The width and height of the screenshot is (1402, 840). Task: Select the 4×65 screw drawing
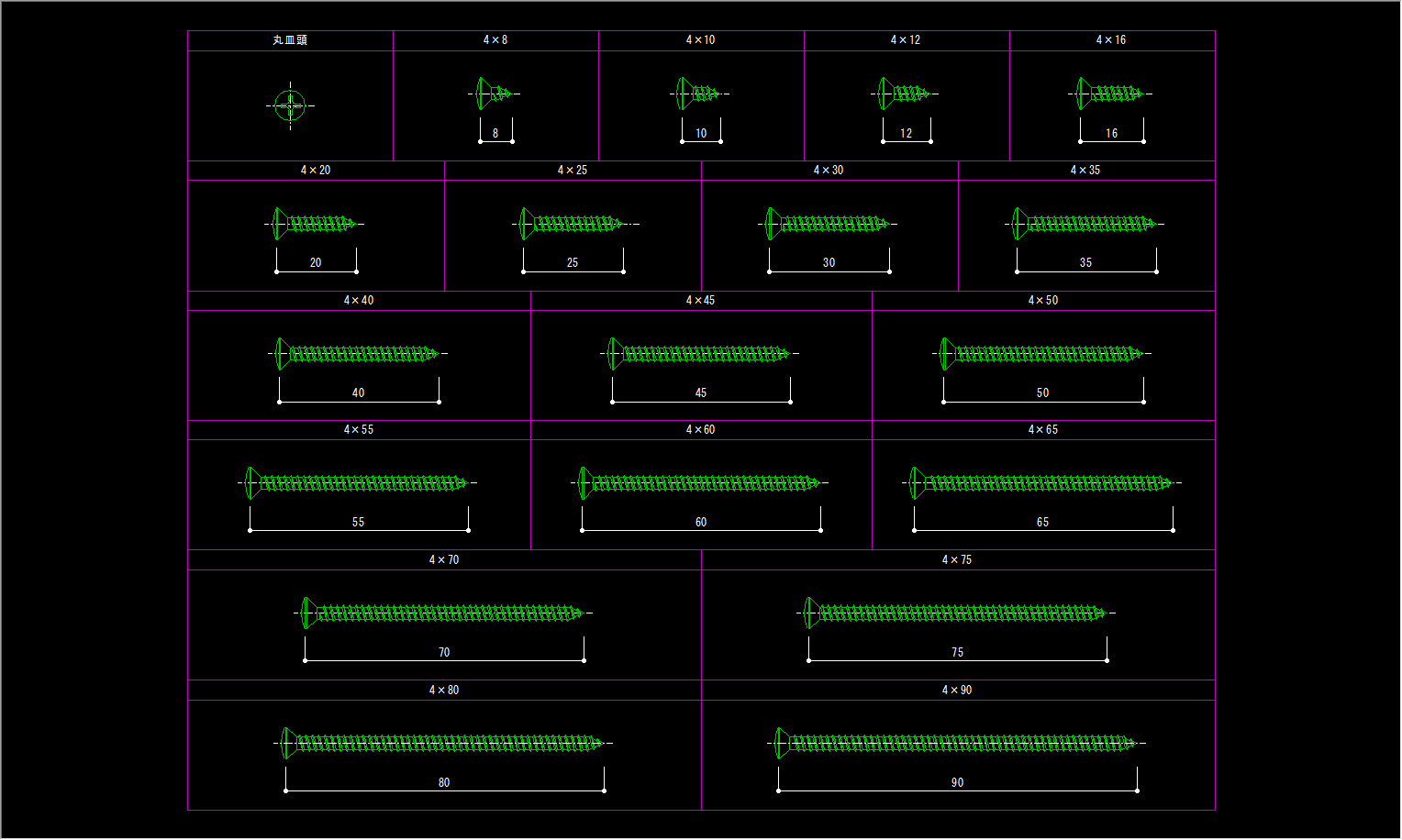pyautogui.click(x=1042, y=483)
